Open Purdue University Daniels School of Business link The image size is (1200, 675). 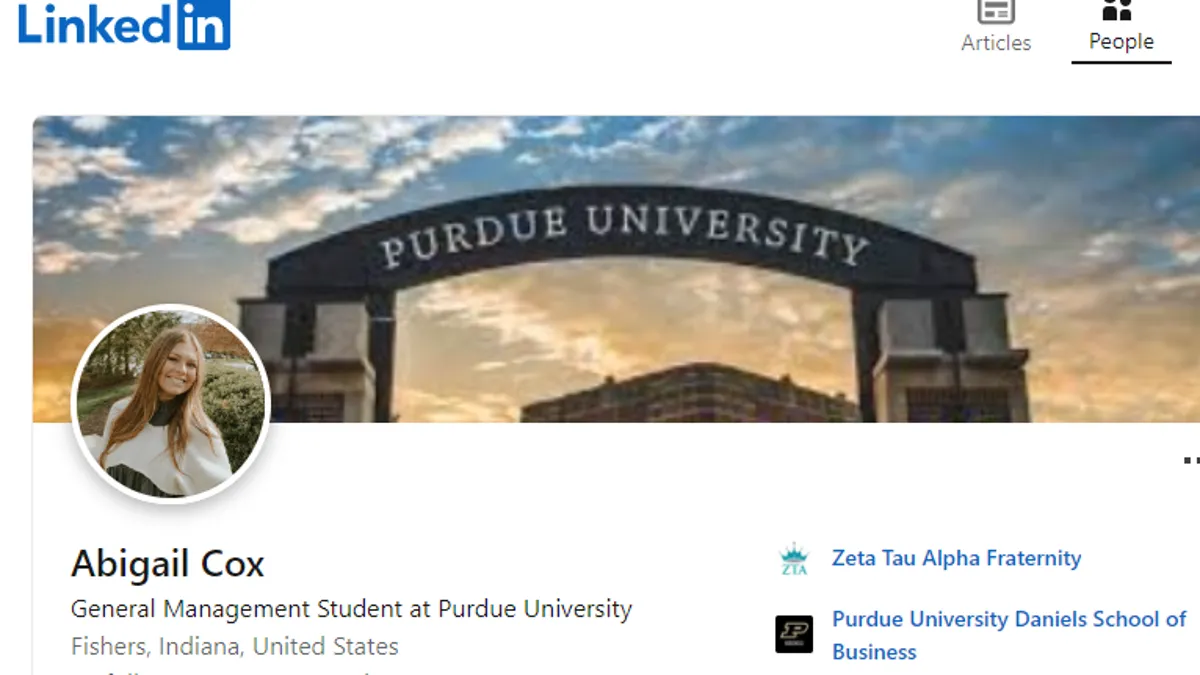coord(1009,635)
